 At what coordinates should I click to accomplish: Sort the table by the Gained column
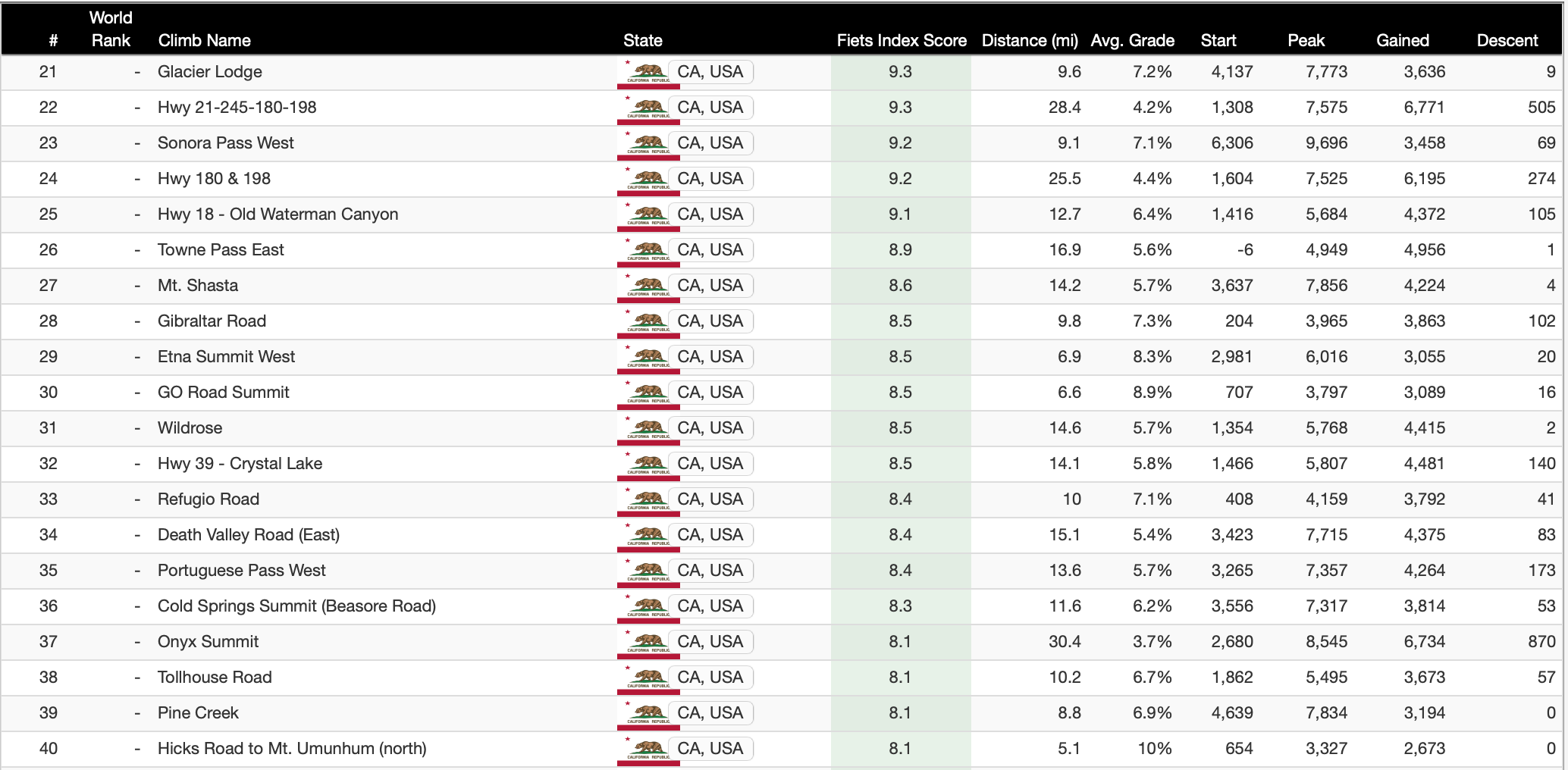coord(1402,41)
